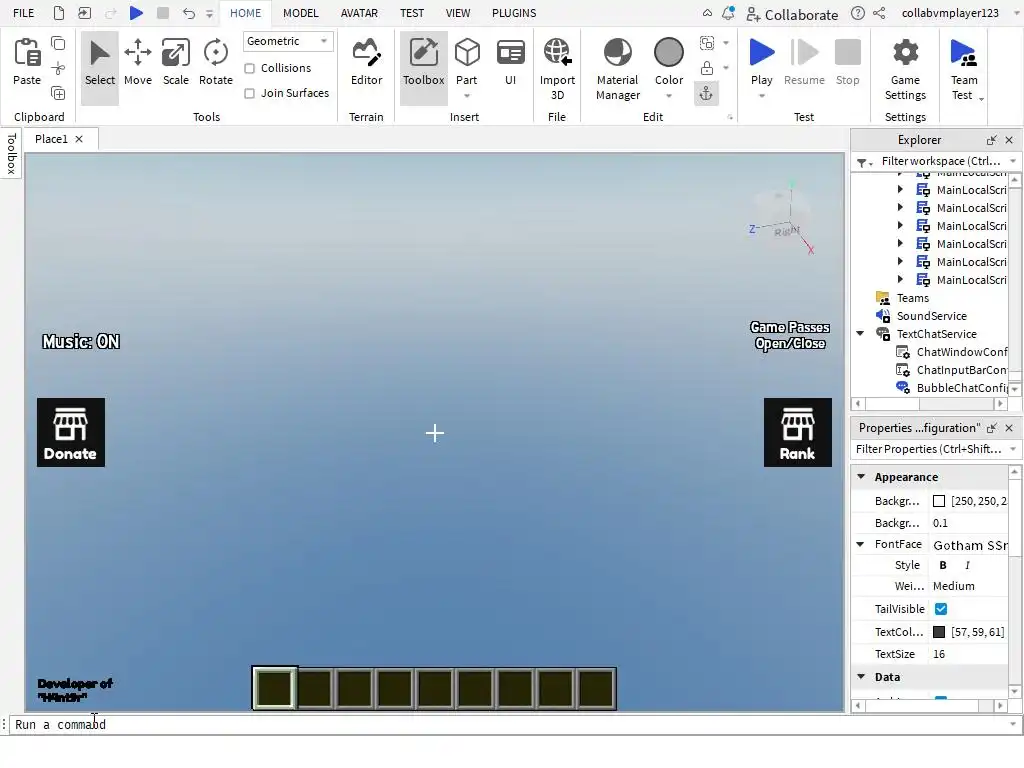This screenshot has height=768, width=1024.
Task: Open the Material Manager
Action: (617, 69)
